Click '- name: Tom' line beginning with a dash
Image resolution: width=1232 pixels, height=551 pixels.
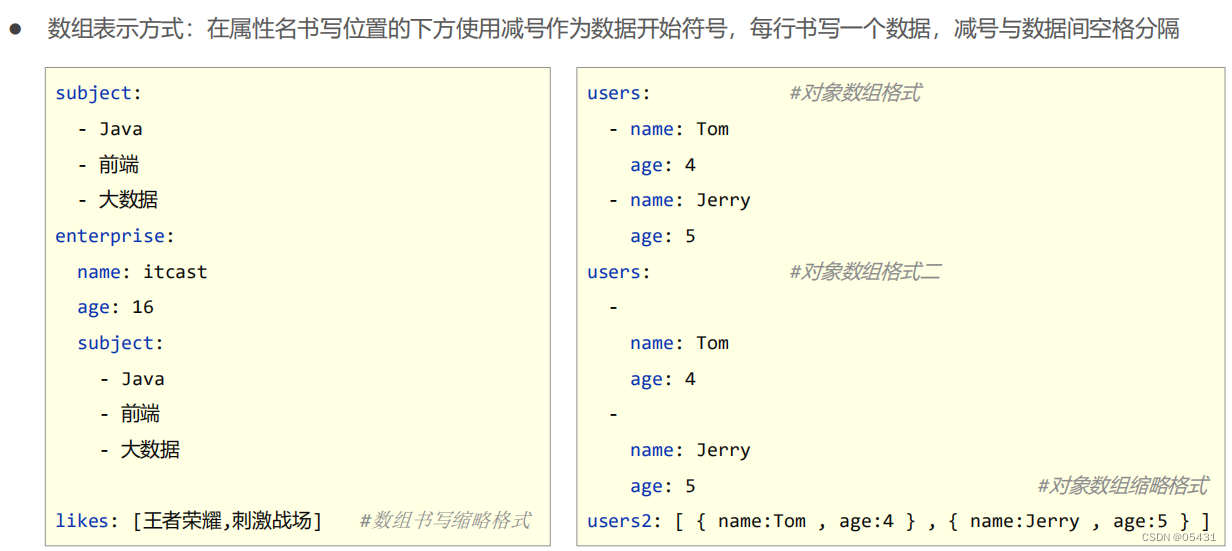pos(669,129)
